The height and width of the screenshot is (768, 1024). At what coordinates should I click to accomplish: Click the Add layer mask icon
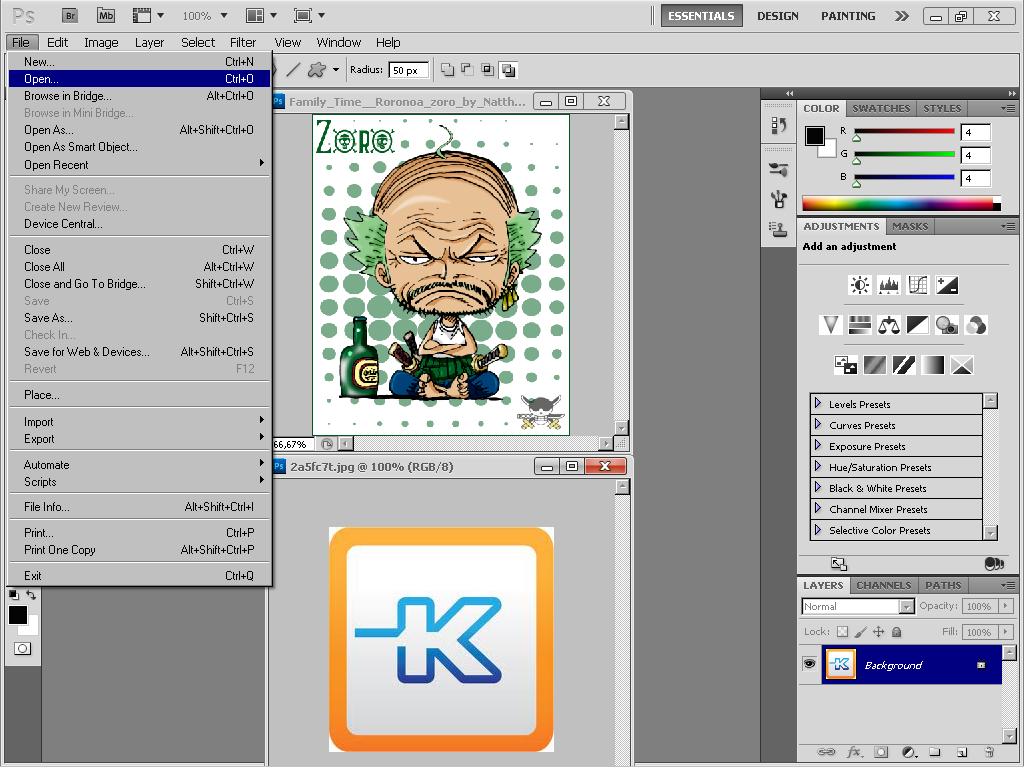[x=881, y=752]
